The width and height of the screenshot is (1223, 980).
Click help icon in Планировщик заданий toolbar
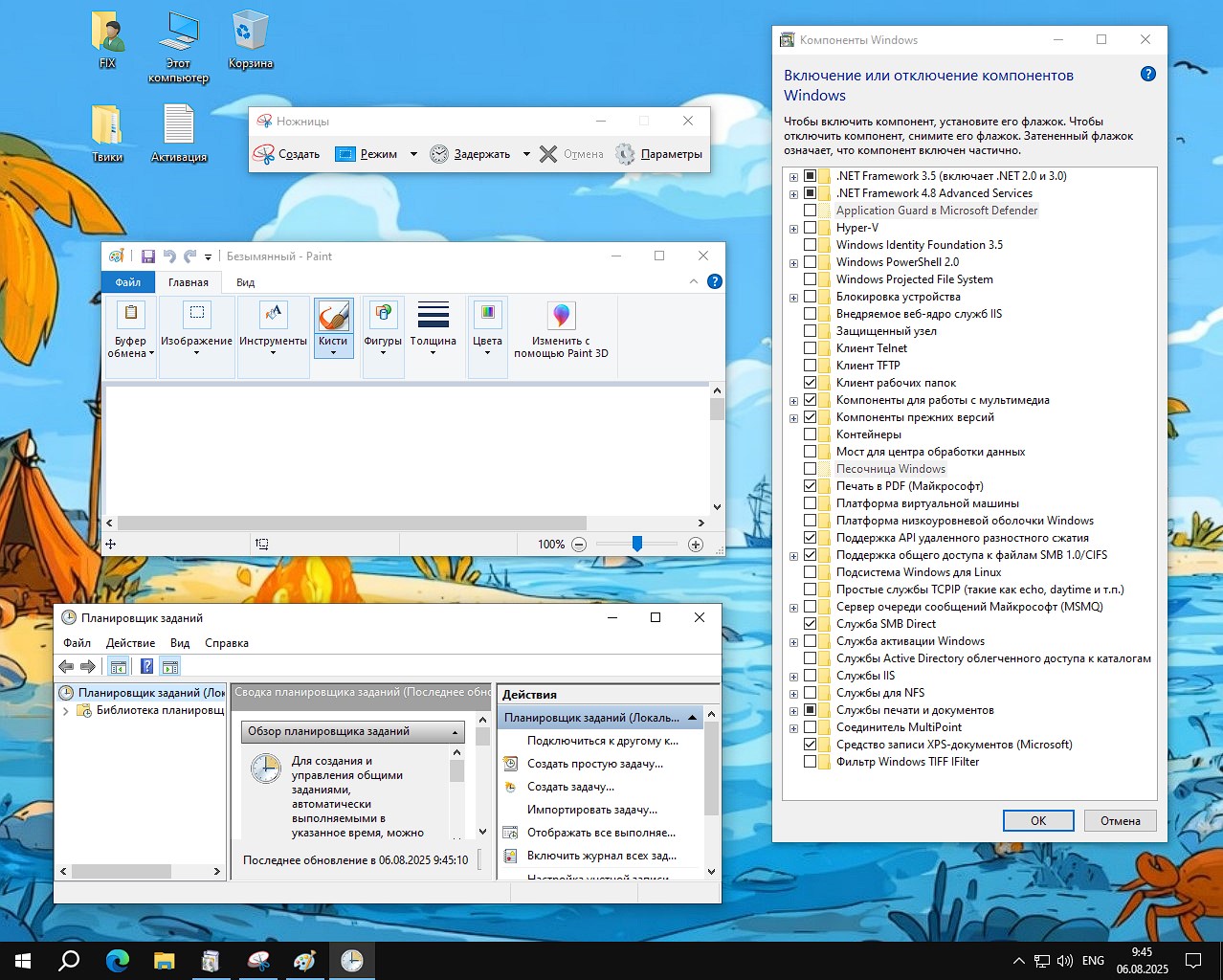[x=146, y=667]
